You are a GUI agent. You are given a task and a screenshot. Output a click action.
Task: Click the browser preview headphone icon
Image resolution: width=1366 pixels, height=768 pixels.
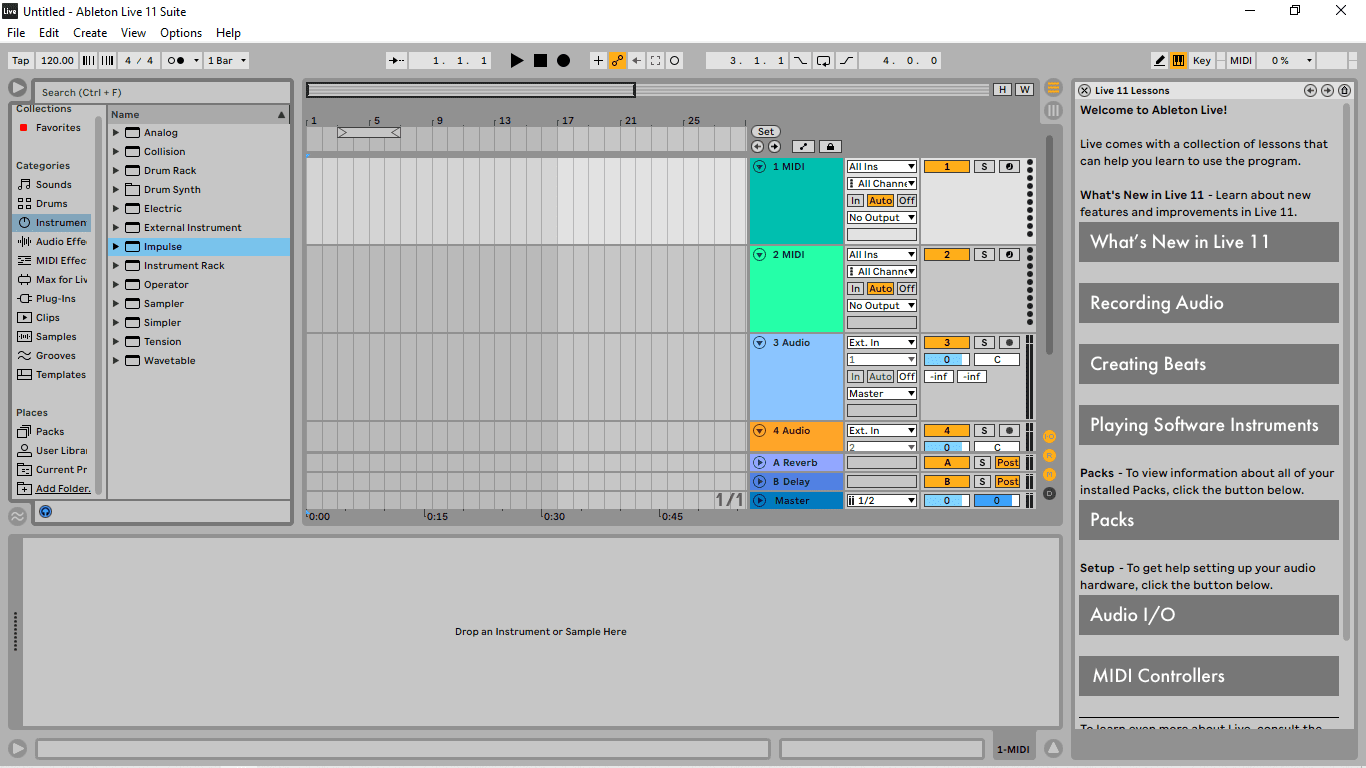tap(45, 512)
